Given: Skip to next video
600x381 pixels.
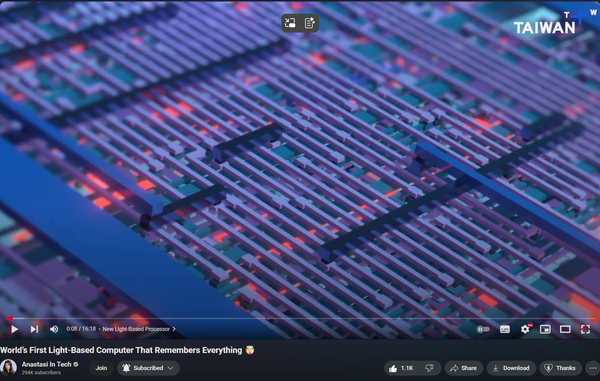Looking at the screenshot, I should 34,329.
